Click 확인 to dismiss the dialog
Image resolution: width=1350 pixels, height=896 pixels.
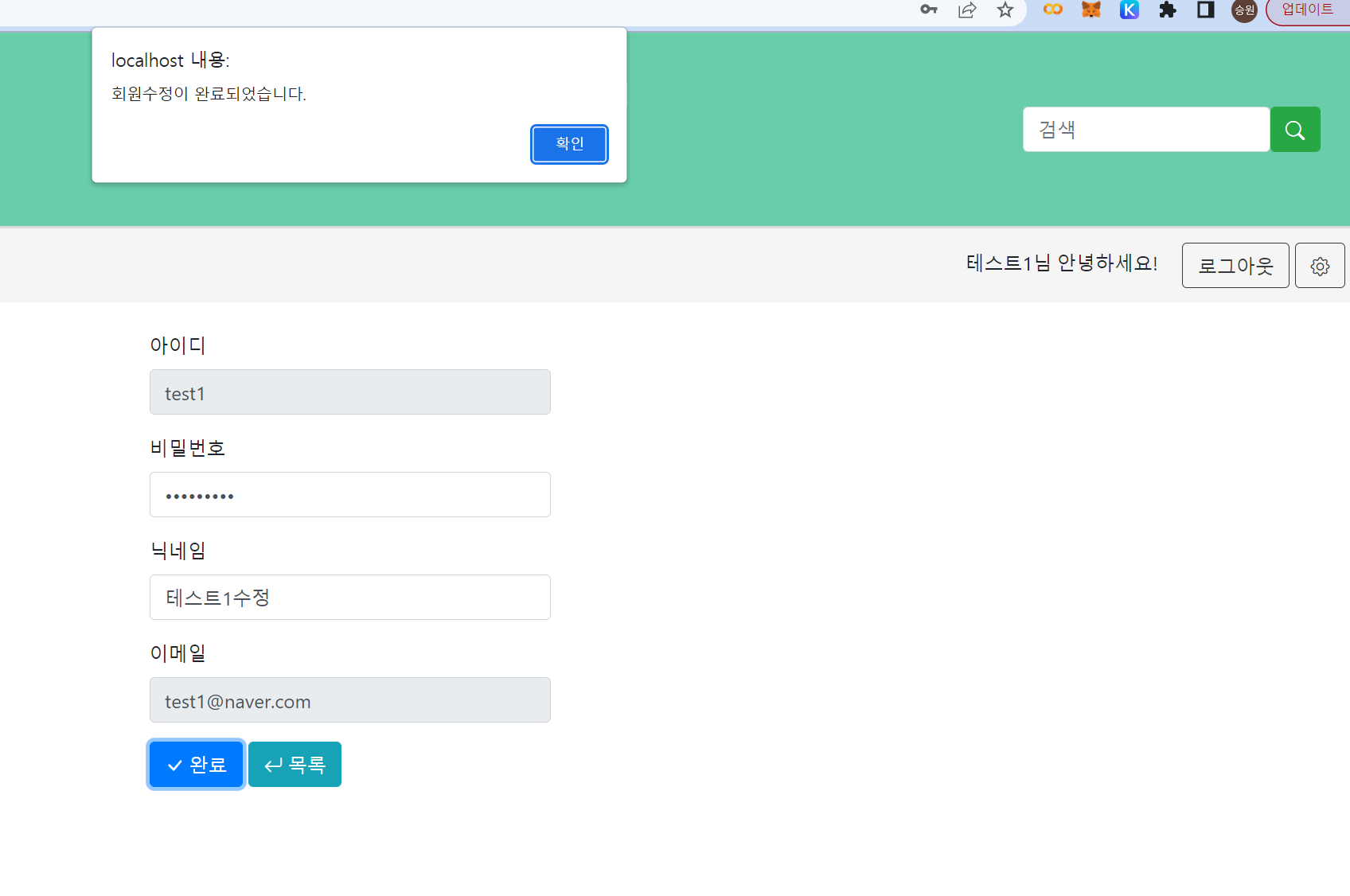click(x=568, y=144)
